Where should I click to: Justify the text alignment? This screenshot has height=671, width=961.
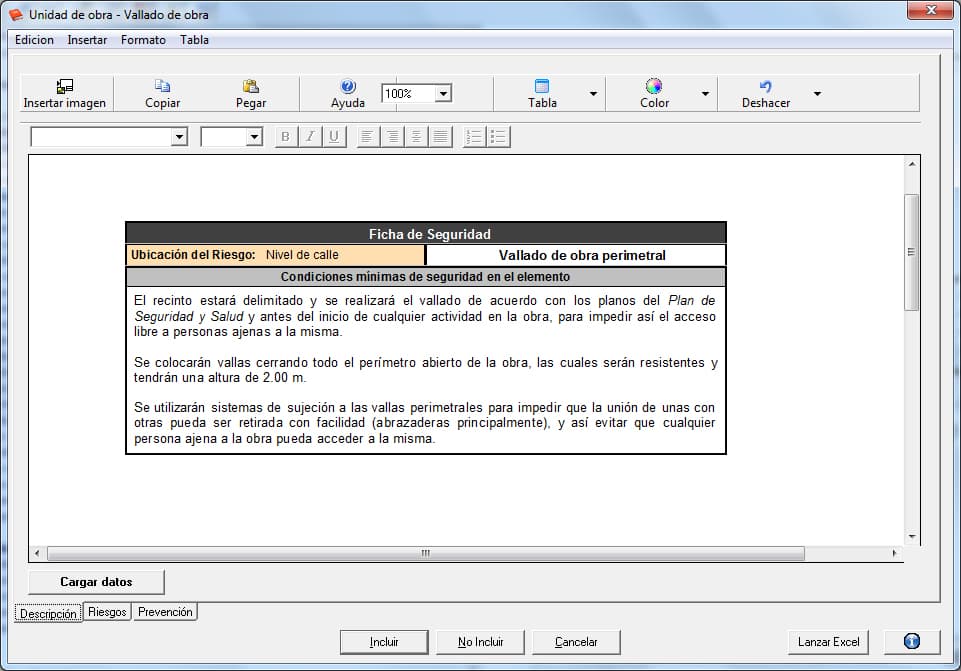(x=441, y=137)
